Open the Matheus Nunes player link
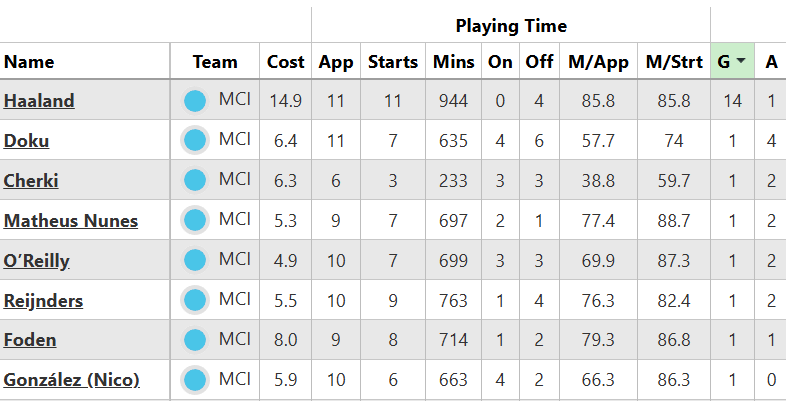786x401 pixels. tap(71, 221)
